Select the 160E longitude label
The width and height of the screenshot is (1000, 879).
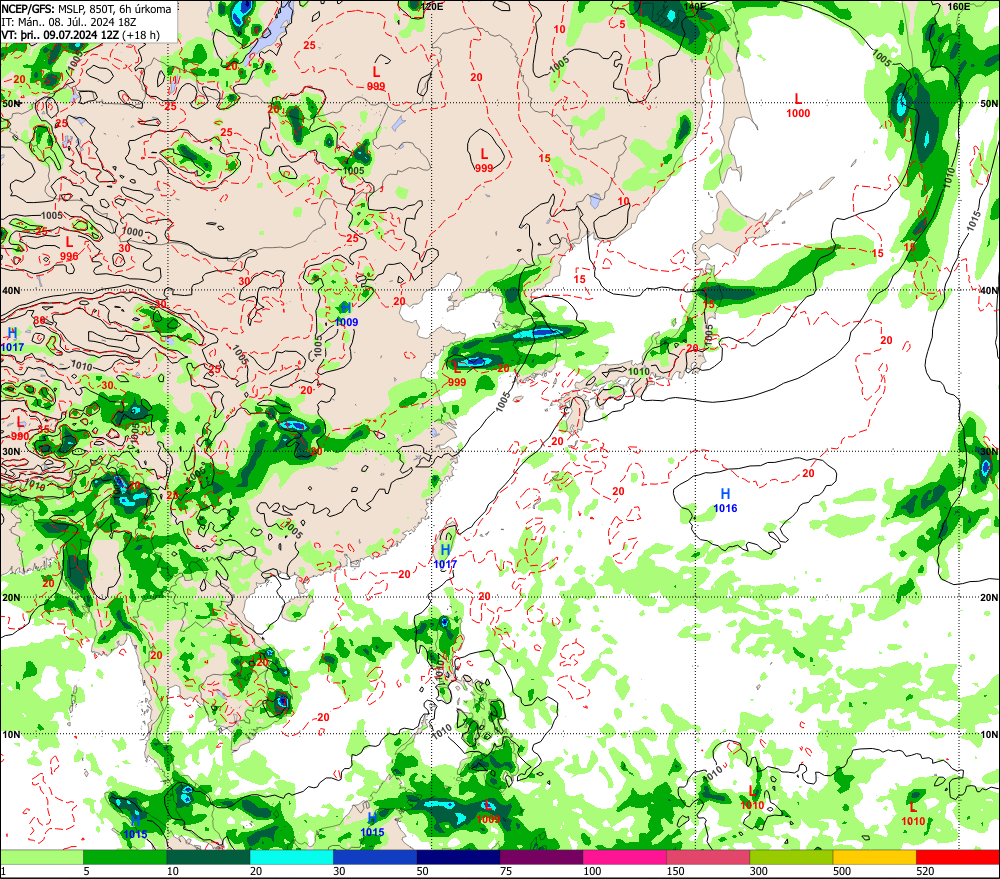click(959, 6)
